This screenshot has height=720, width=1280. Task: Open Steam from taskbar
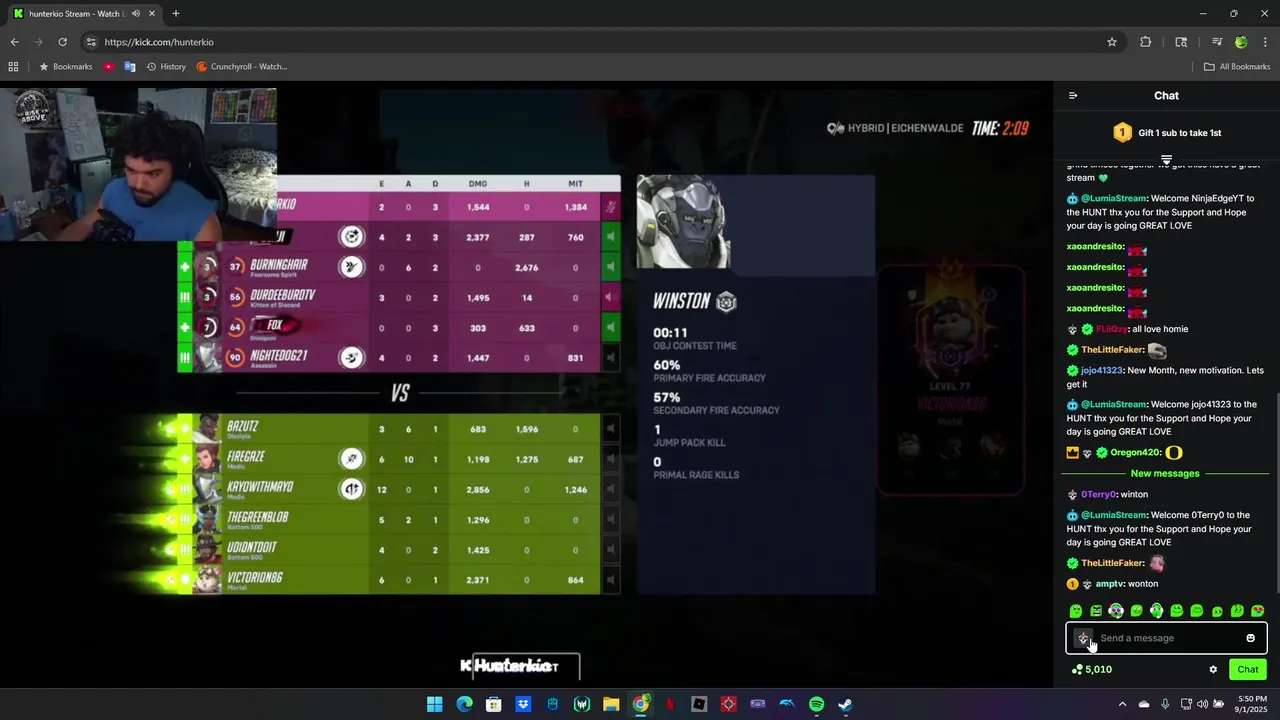point(845,704)
